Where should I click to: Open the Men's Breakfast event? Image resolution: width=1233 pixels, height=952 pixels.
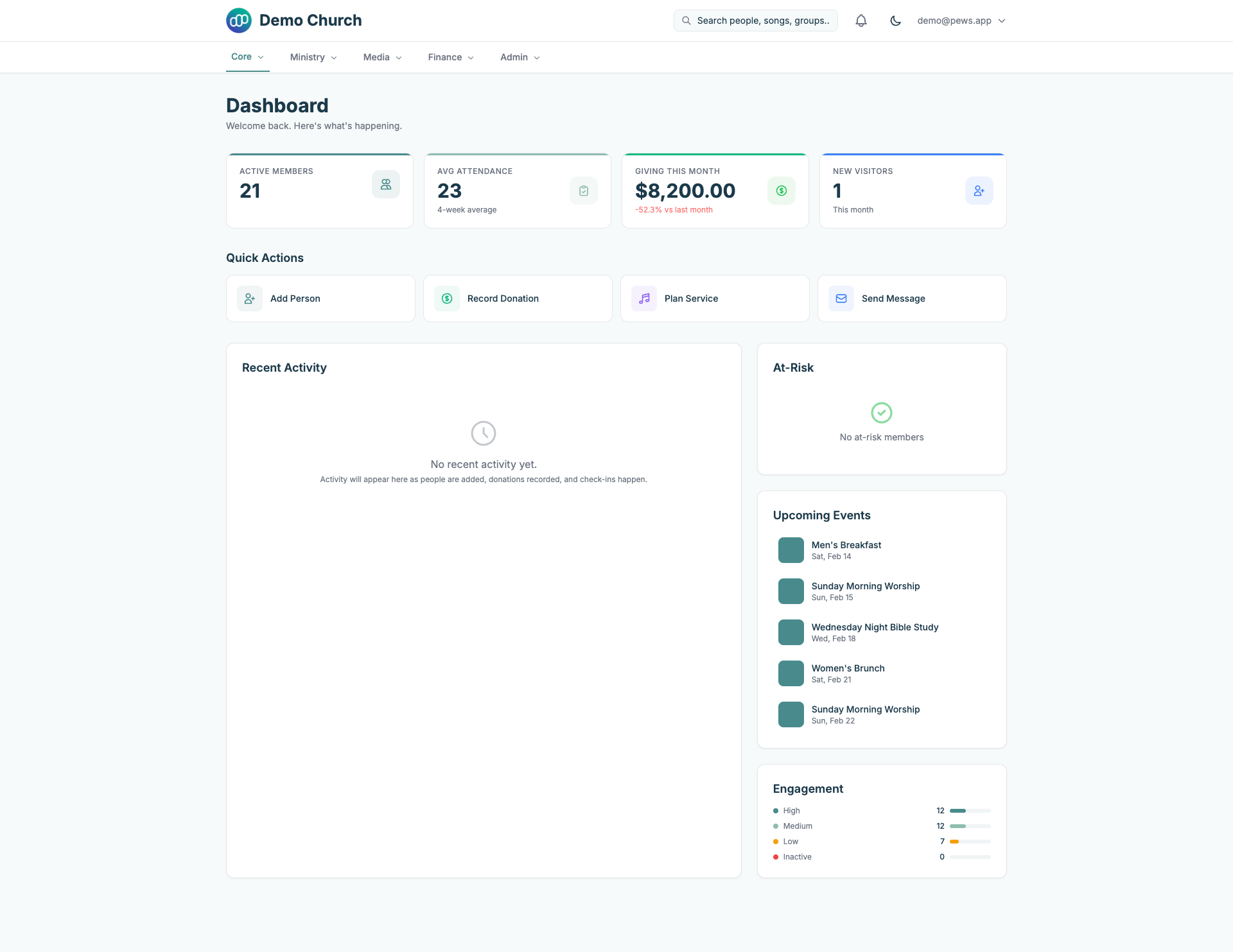[x=846, y=550]
